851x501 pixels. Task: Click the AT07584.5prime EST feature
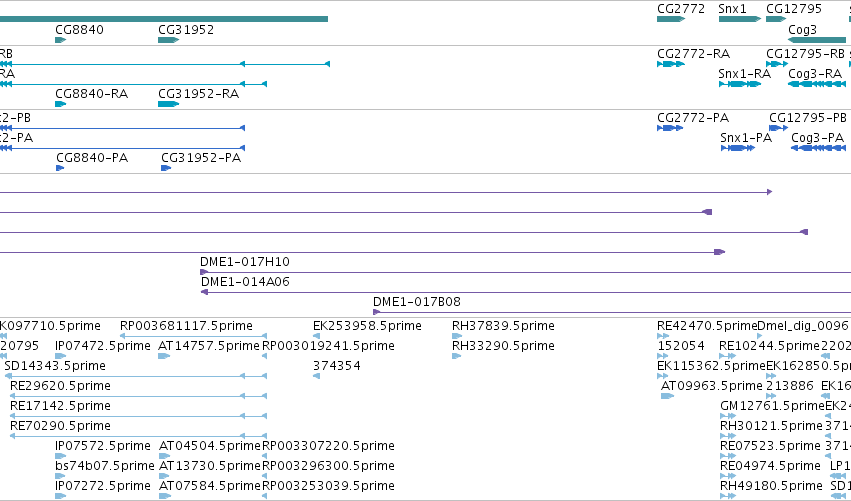pos(164,496)
